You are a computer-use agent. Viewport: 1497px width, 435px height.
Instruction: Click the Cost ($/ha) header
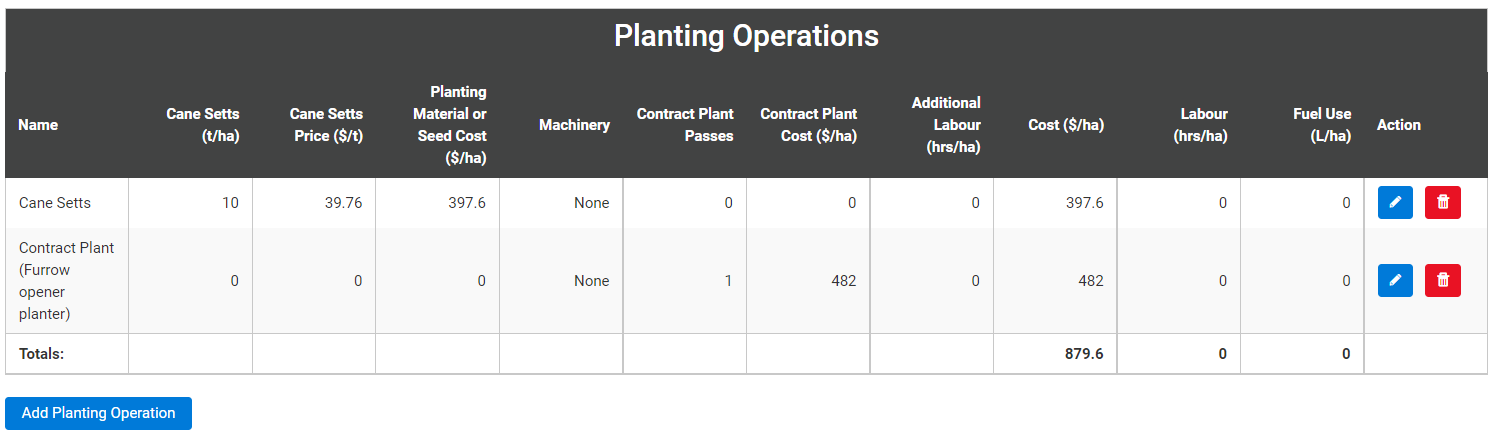1066,125
